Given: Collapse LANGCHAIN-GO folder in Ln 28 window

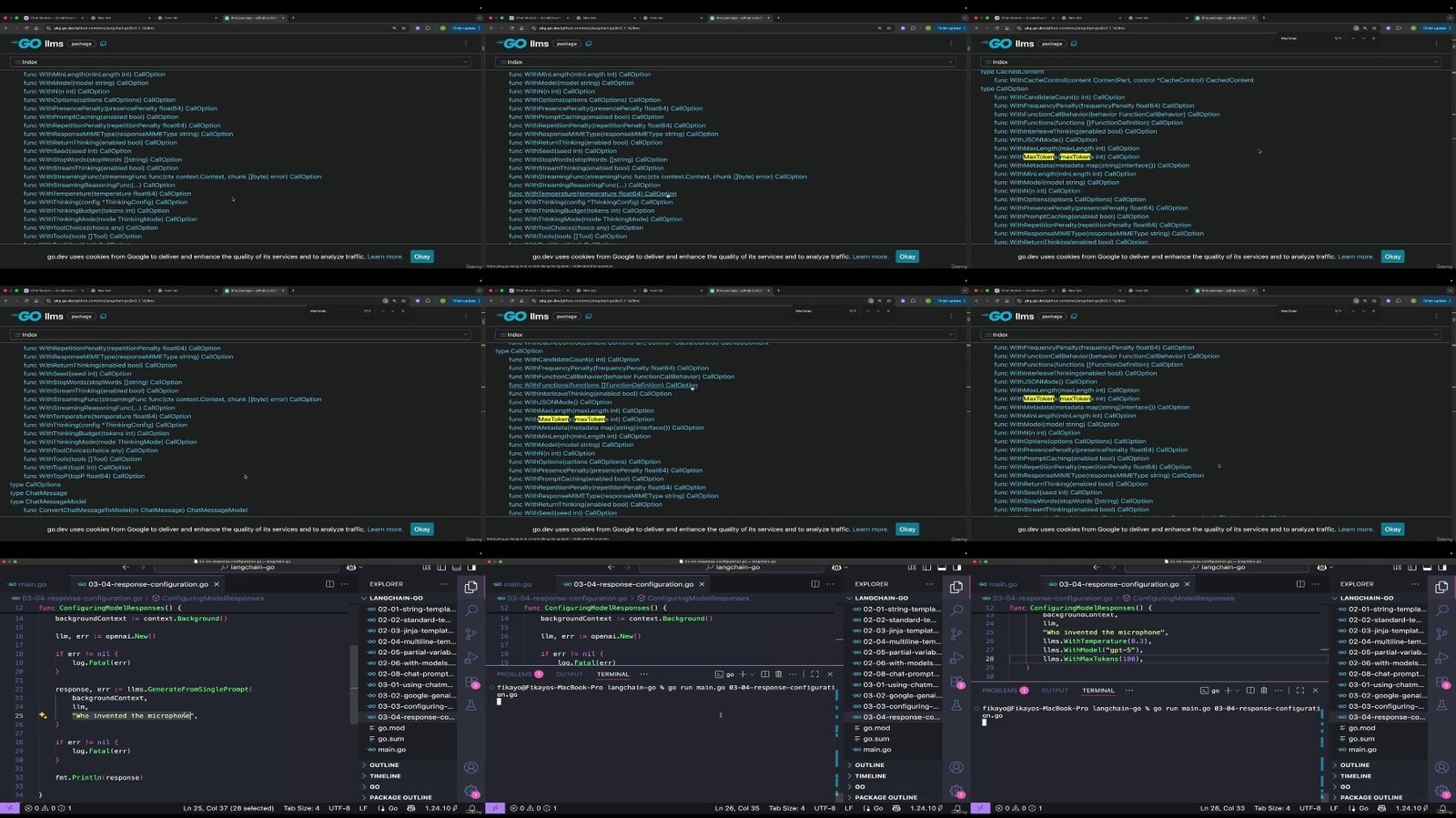Looking at the screenshot, I should click(x=1367, y=598).
